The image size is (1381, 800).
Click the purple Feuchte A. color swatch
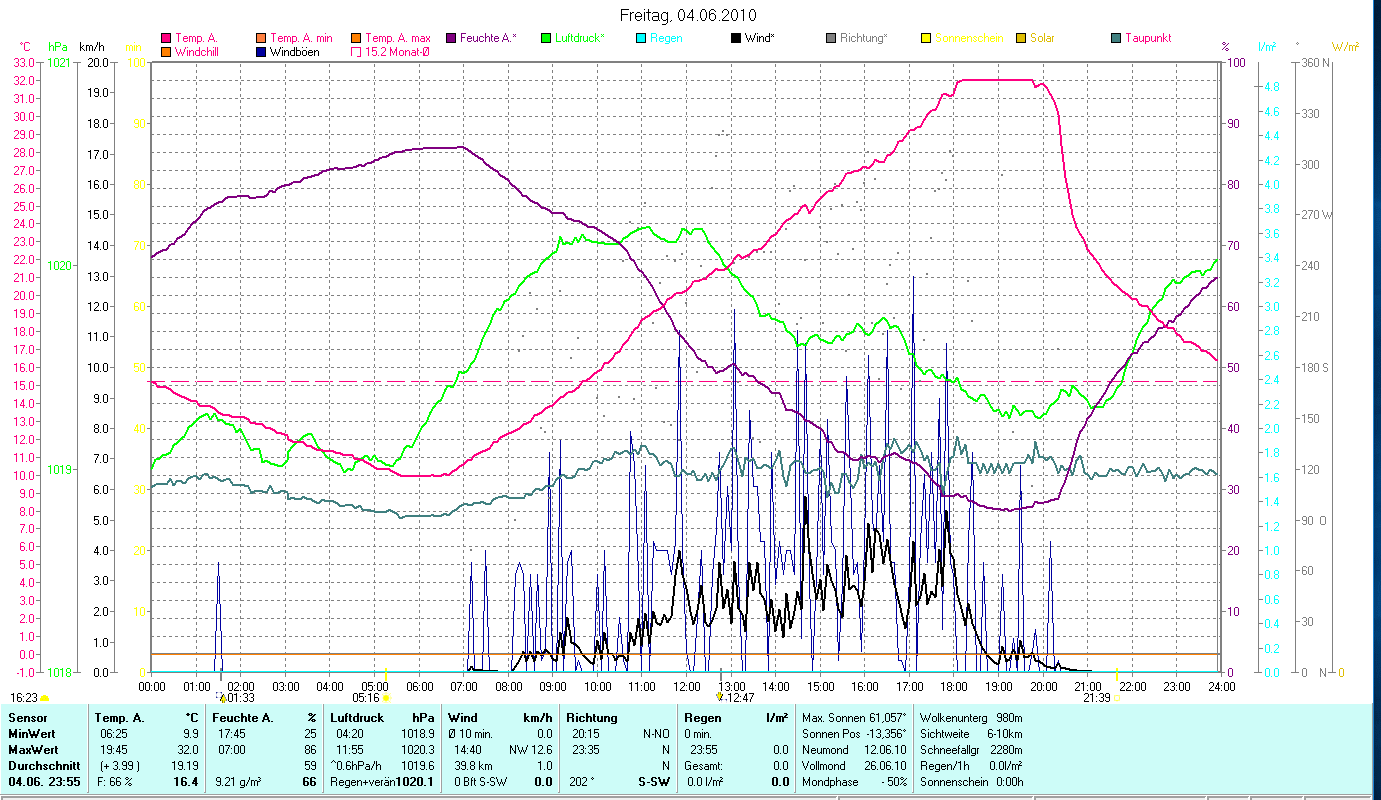pos(450,38)
